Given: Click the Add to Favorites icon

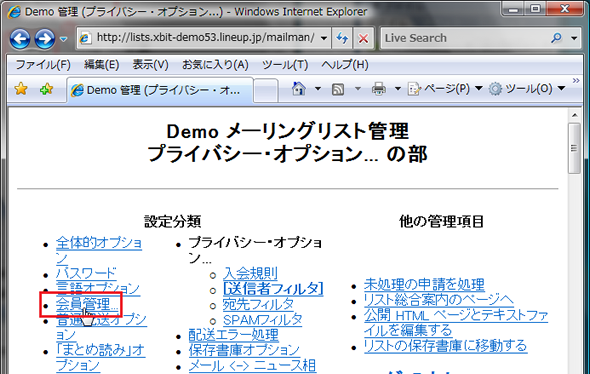Looking at the screenshot, I should (x=46, y=89).
